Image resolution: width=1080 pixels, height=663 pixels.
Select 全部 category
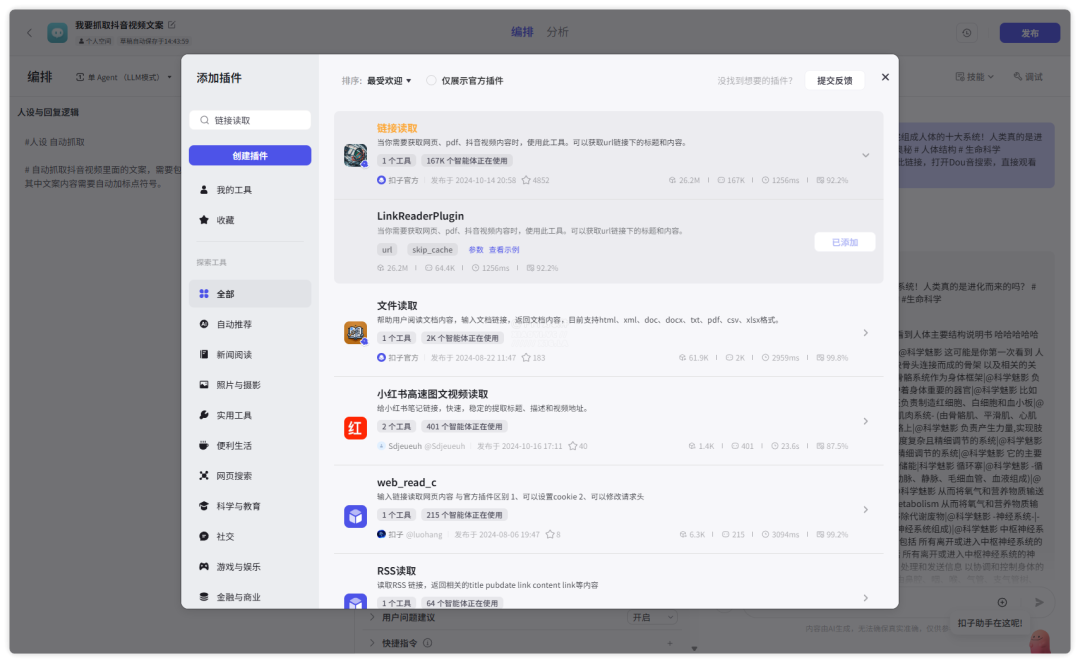tap(250, 294)
